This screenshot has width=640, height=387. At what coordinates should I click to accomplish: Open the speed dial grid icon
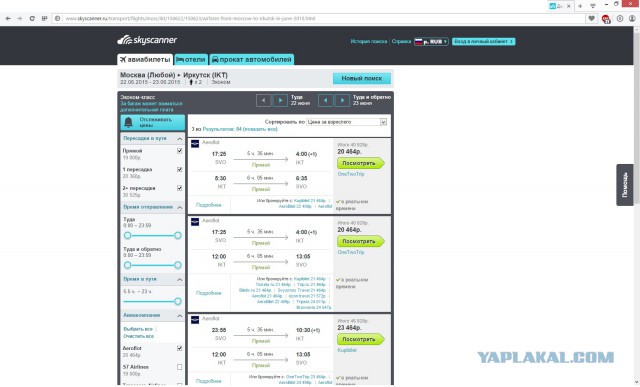44,18
